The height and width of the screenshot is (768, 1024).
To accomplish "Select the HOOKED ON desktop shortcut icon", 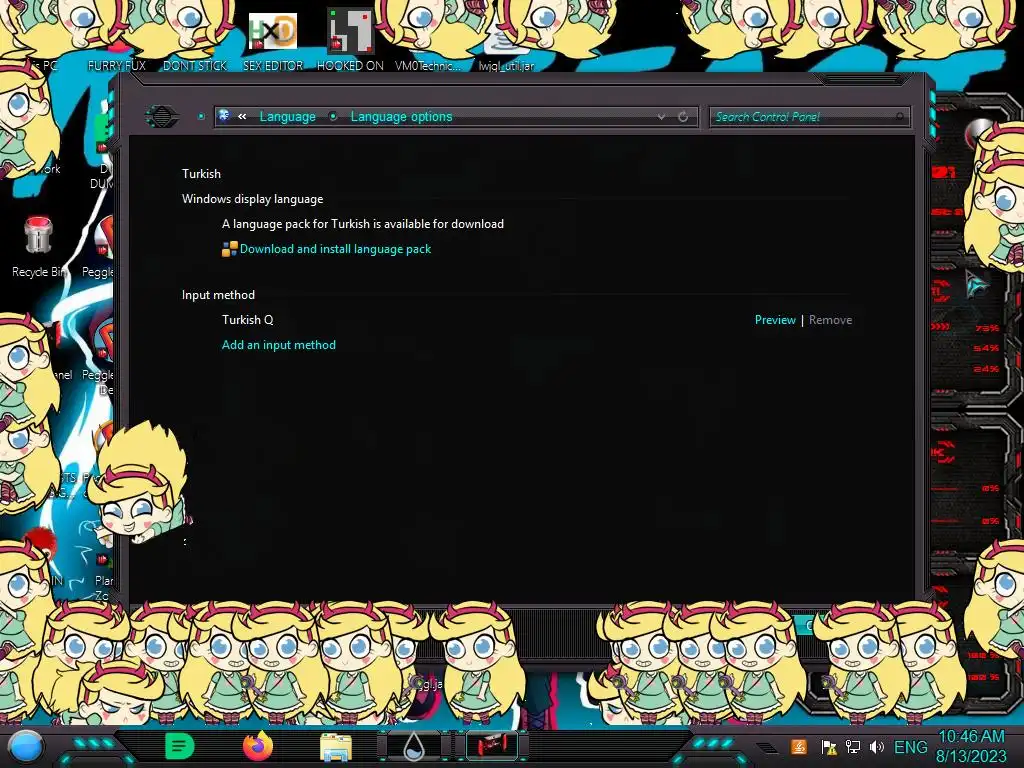I will [x=350, y=40].
